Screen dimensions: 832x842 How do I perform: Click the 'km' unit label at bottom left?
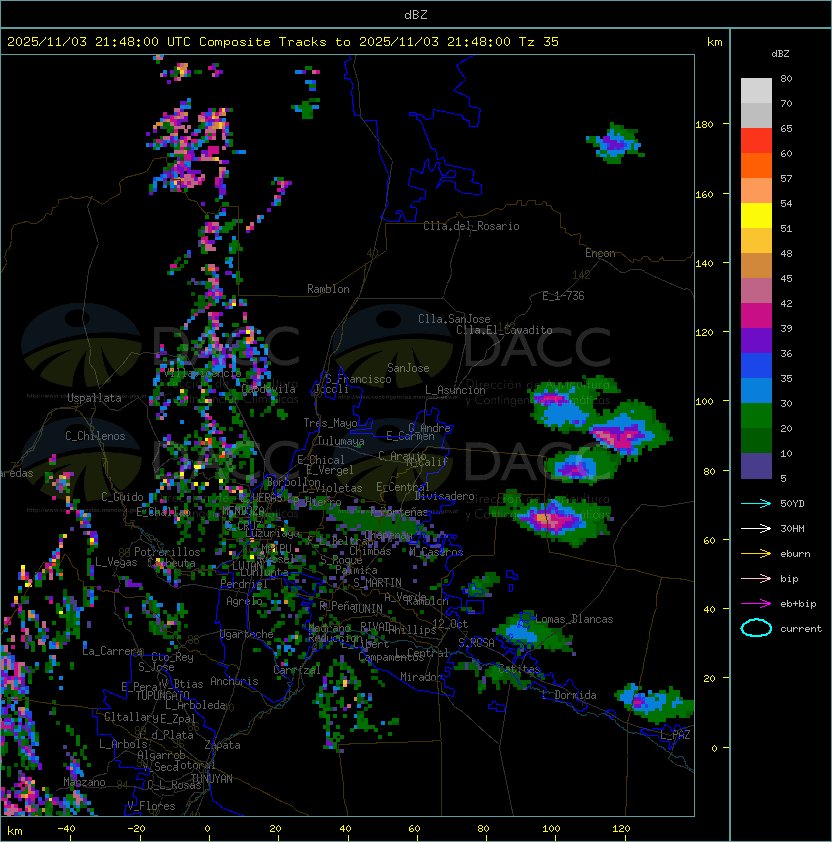tap(15, 831)
